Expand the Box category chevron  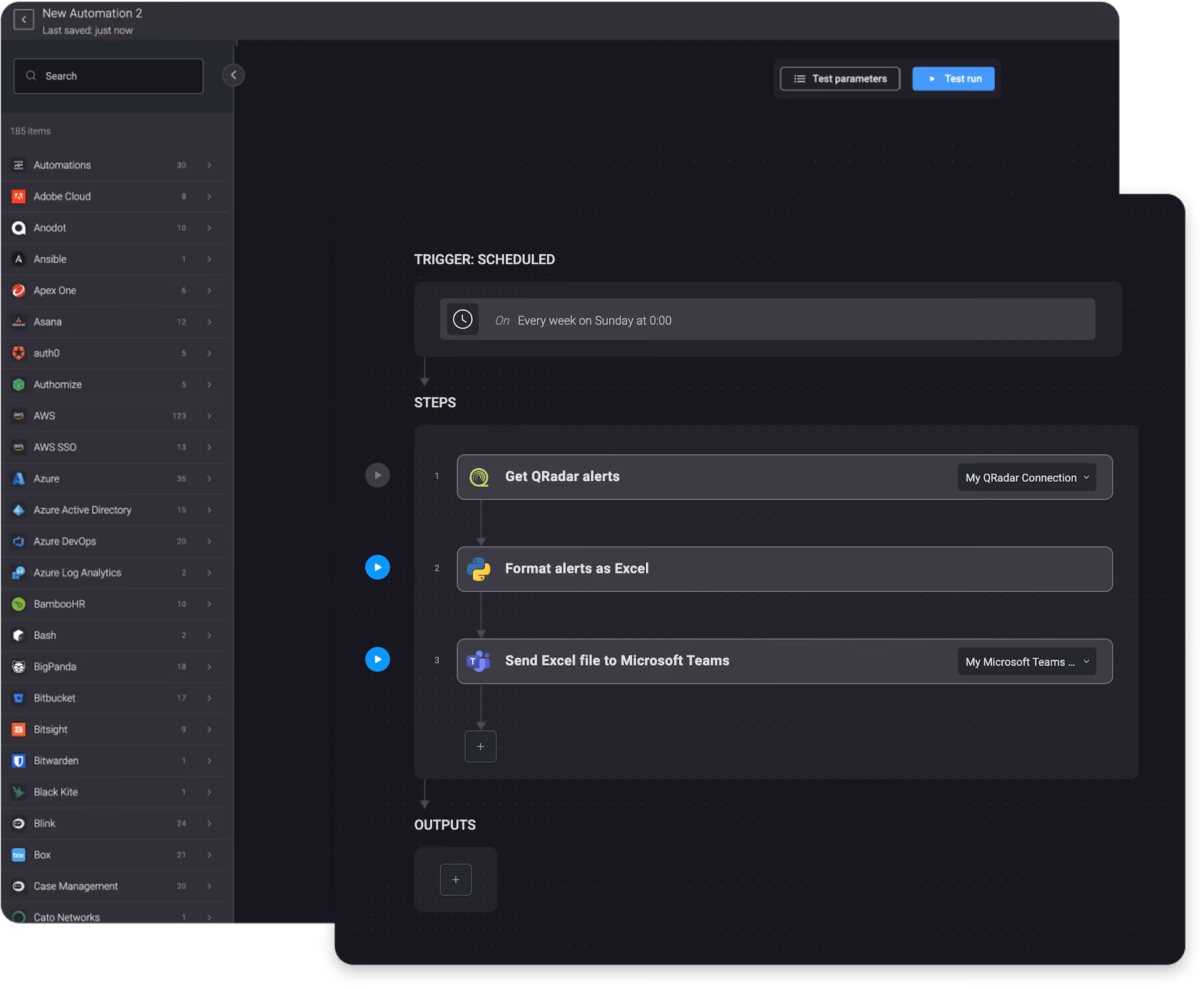click(x=209, y=855)
